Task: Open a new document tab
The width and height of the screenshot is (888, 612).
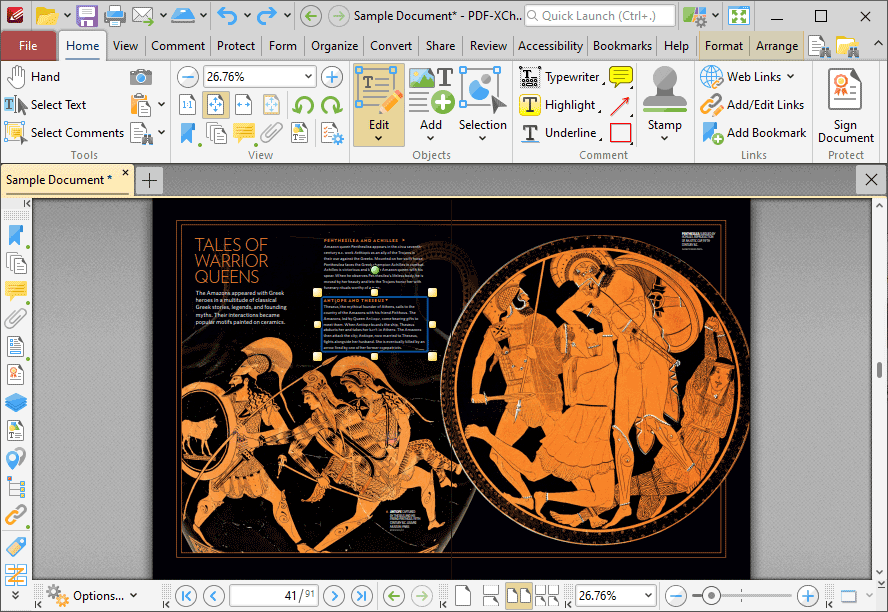Action: [150, 181]
